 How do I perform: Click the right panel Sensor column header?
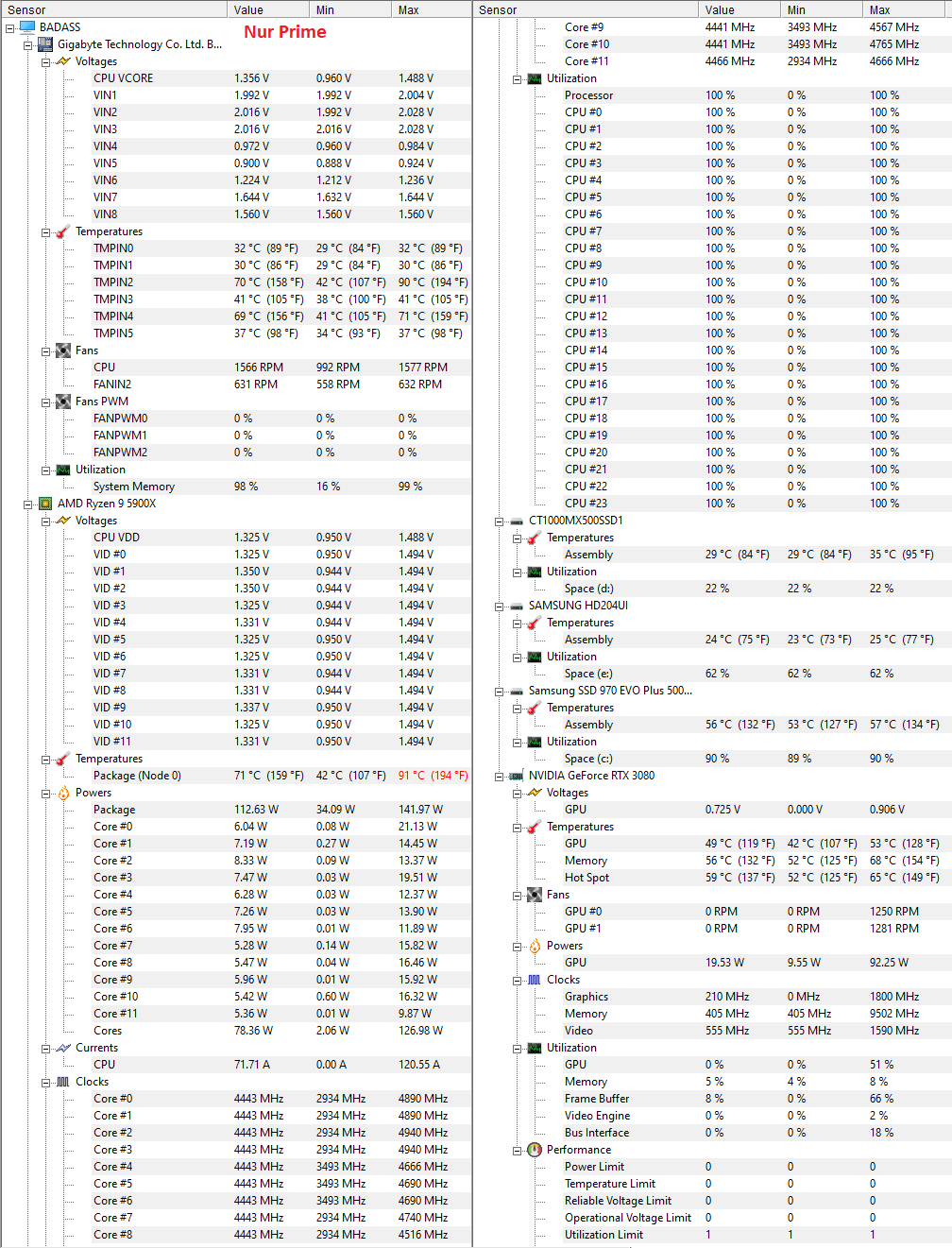[x=586, y=9]
